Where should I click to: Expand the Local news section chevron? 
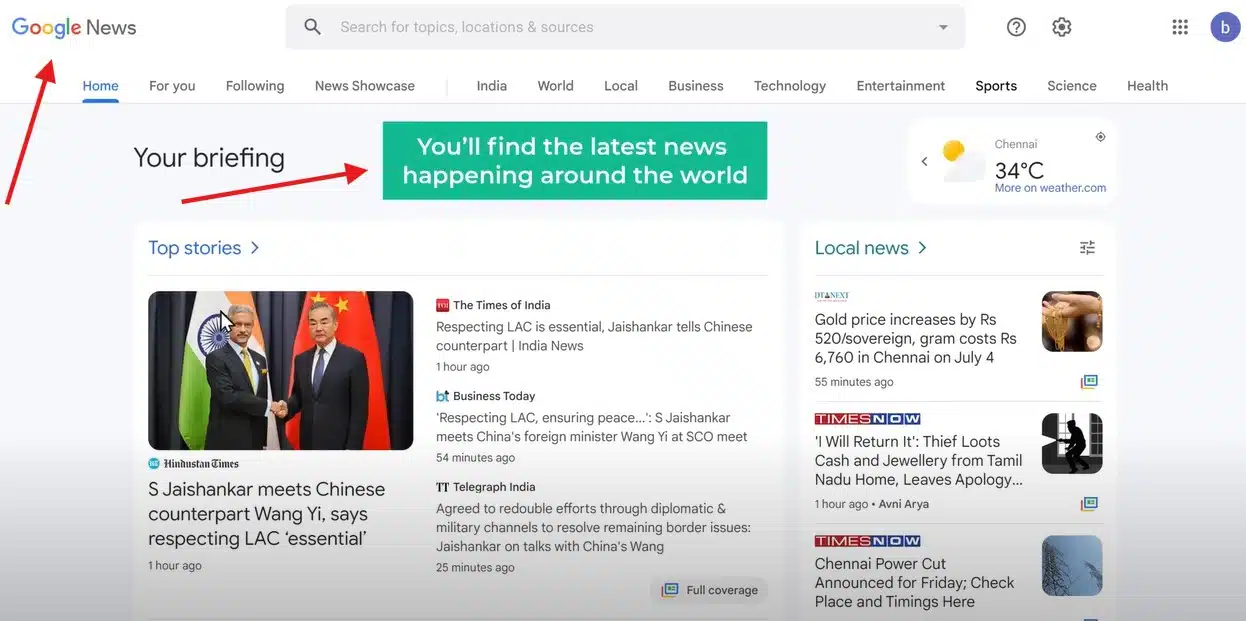point(921,247)
